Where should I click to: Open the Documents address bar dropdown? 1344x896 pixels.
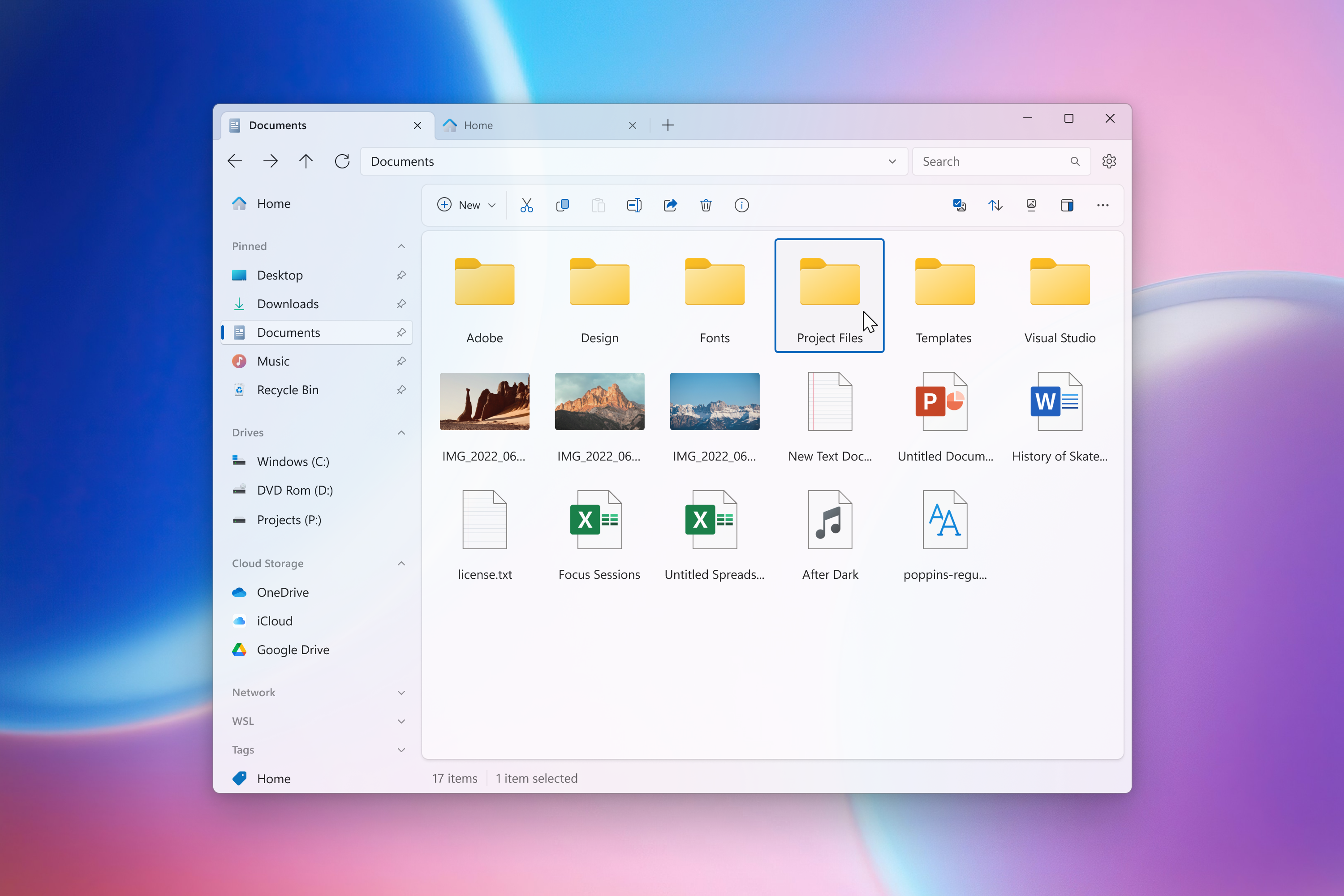tap(891, 161)
